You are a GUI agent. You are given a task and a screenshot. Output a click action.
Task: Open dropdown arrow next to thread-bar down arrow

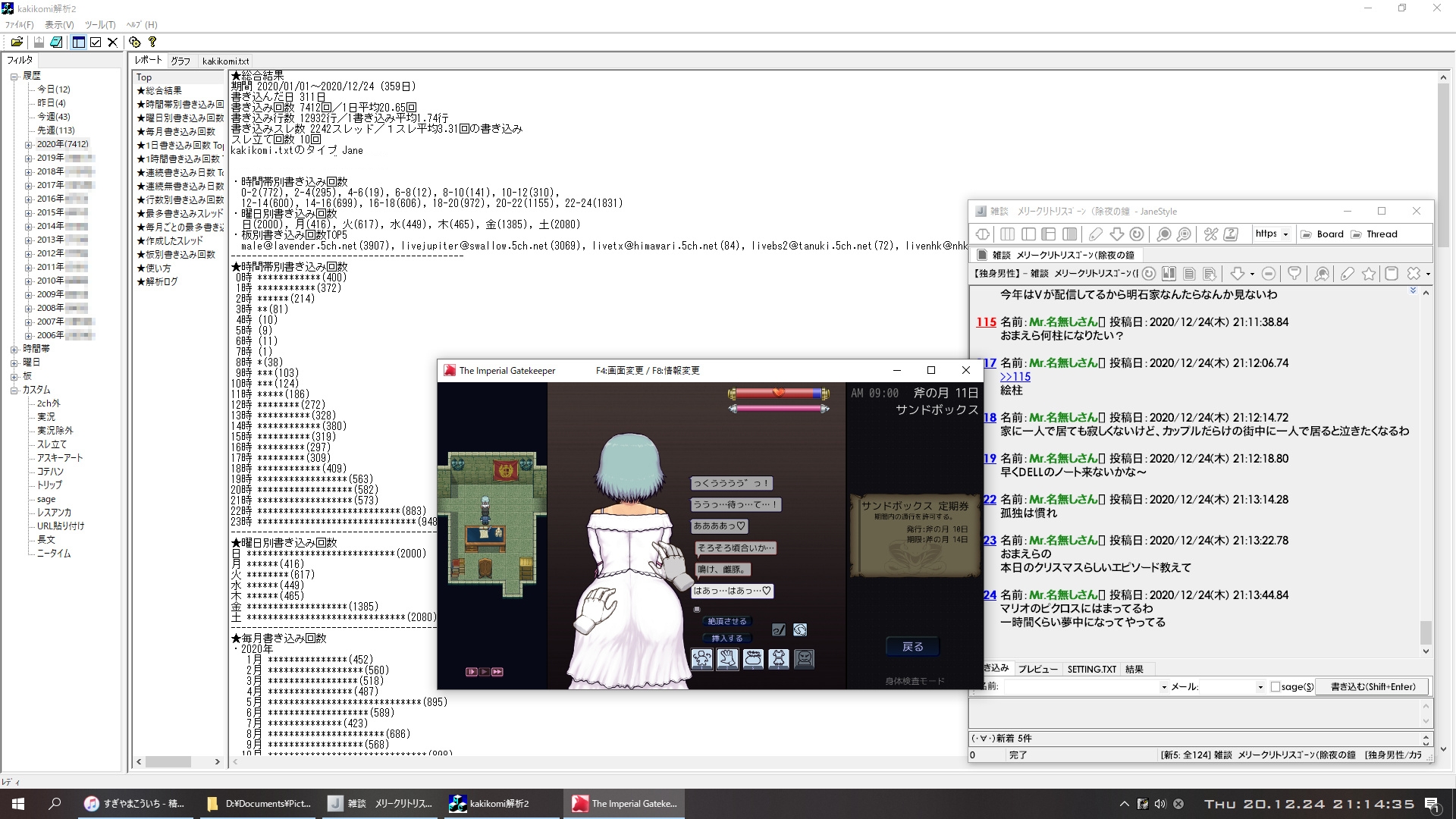[x=1252, y=274]
